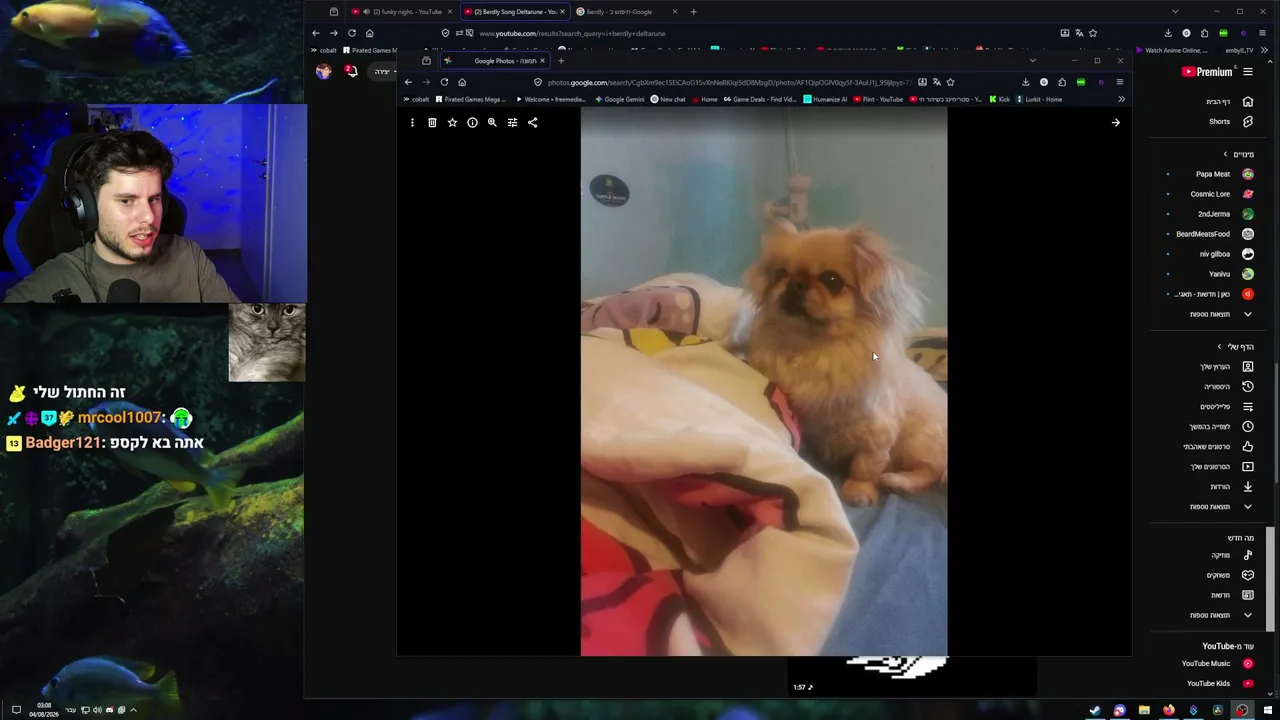Mark the dog photo as favorite
This screenshot has width=1280, height=720.
452,123
